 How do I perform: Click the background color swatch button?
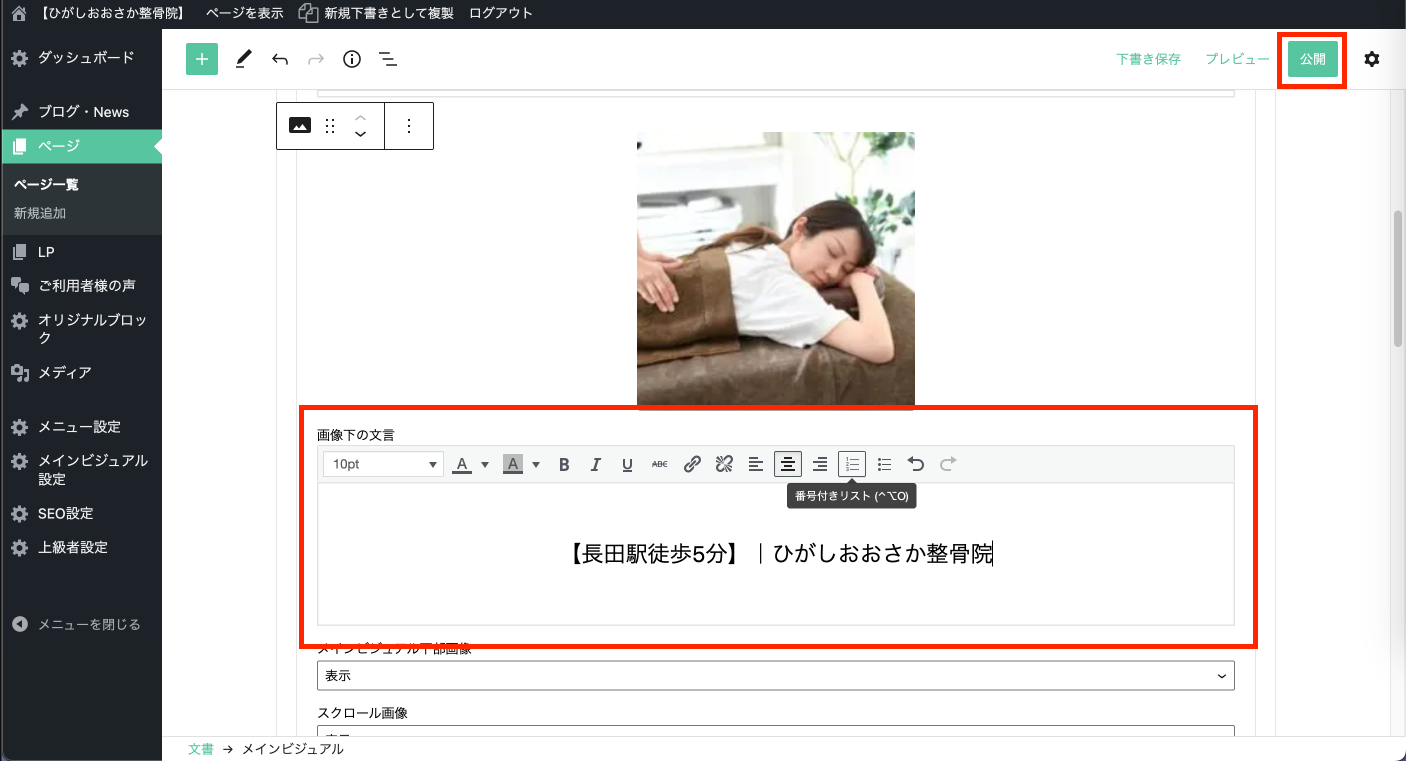click(513, 464)
